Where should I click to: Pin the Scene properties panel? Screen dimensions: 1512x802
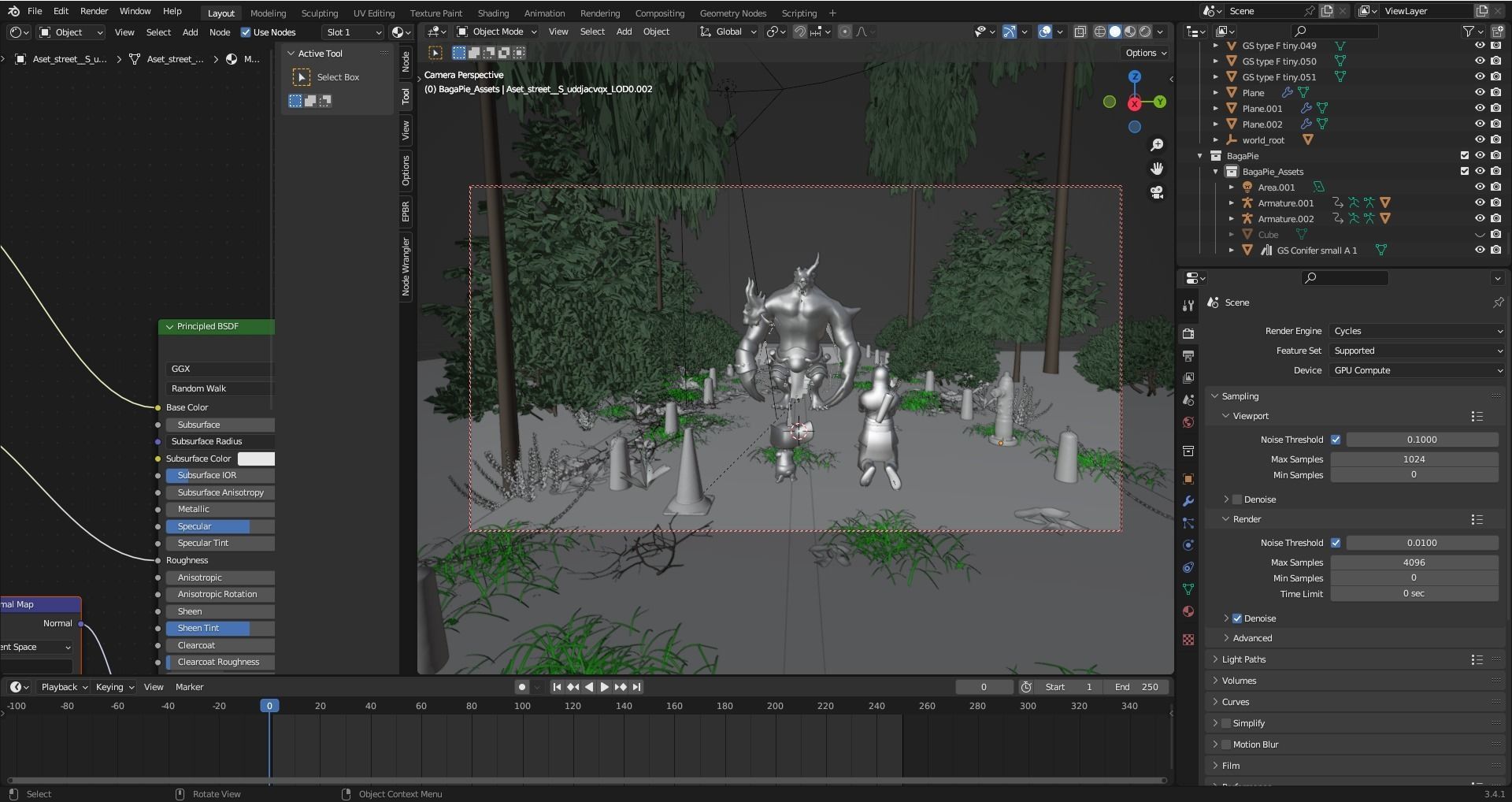(1498, 303)
